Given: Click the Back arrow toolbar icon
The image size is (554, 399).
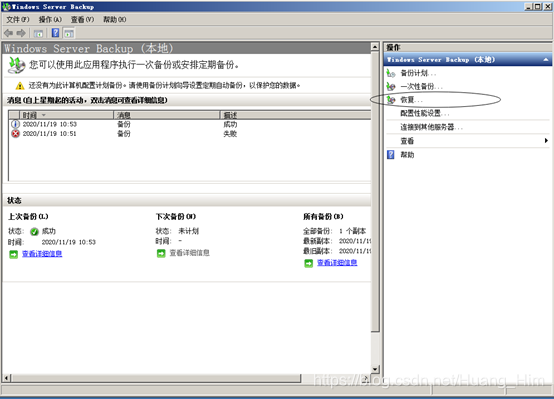Looking at the screenshot, I should [8, 33].
